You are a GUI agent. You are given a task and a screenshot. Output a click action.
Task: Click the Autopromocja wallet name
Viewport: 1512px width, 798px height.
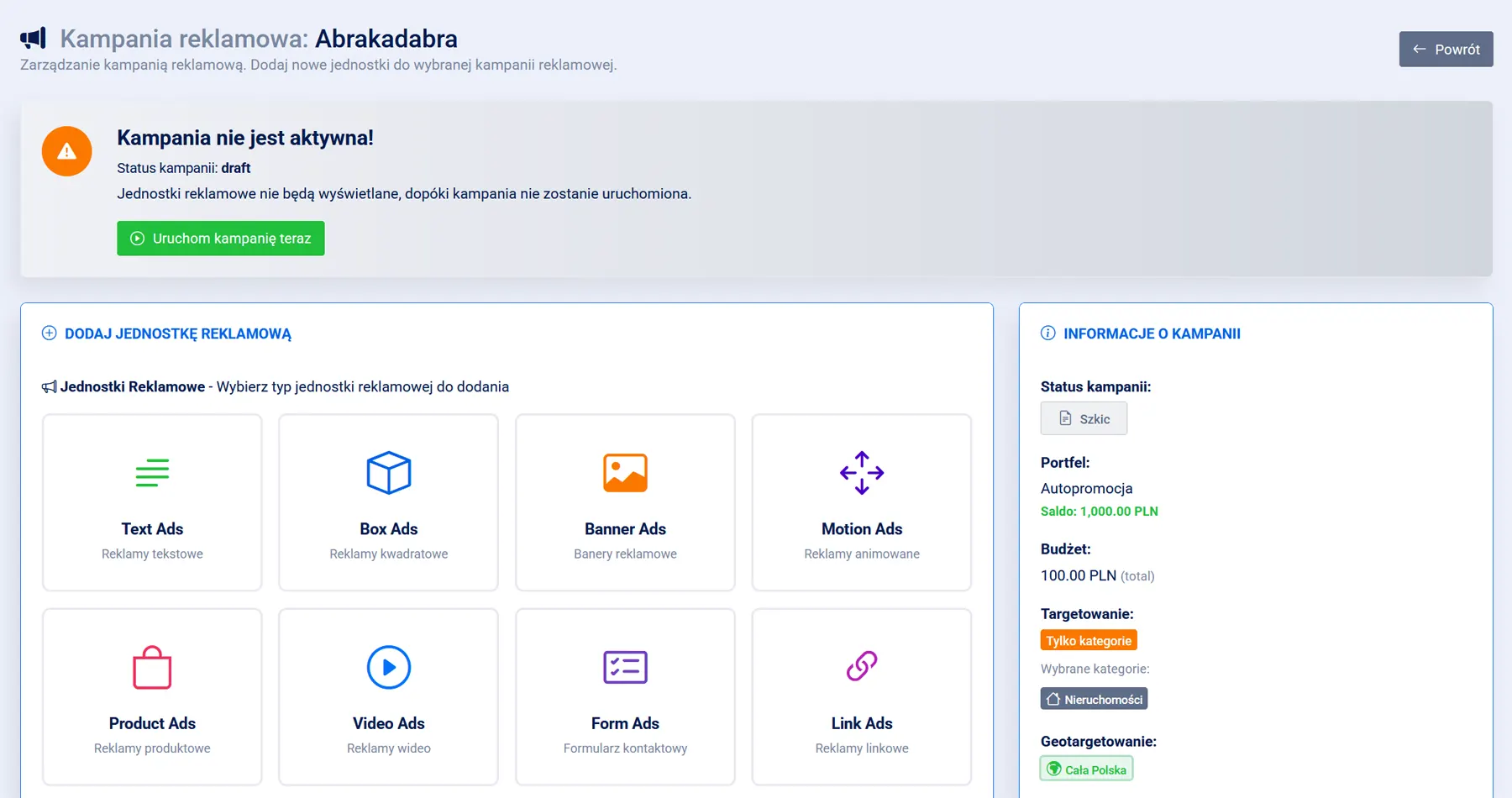[1086, 488]
